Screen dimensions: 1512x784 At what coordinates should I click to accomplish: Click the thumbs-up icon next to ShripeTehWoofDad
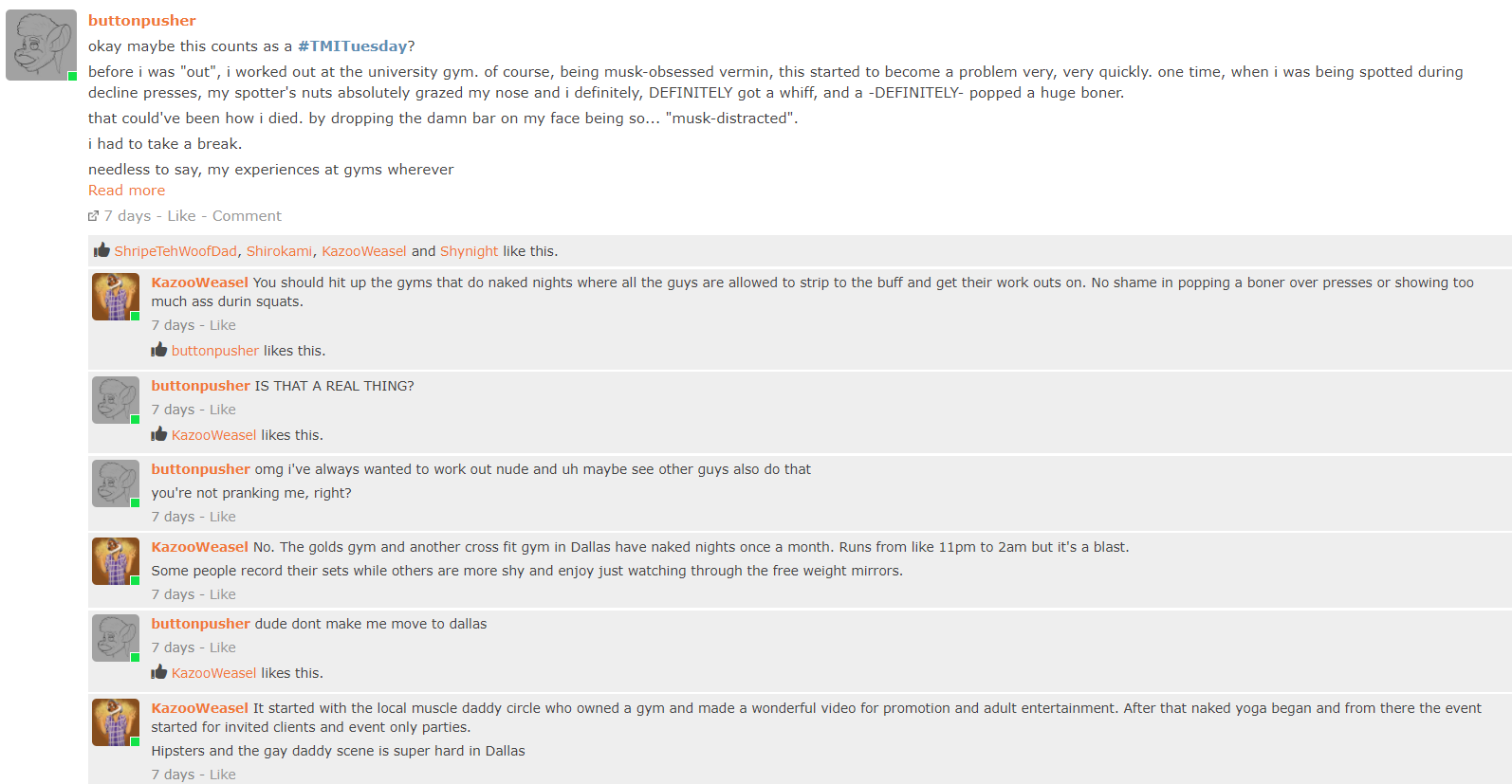pos(101,250)
